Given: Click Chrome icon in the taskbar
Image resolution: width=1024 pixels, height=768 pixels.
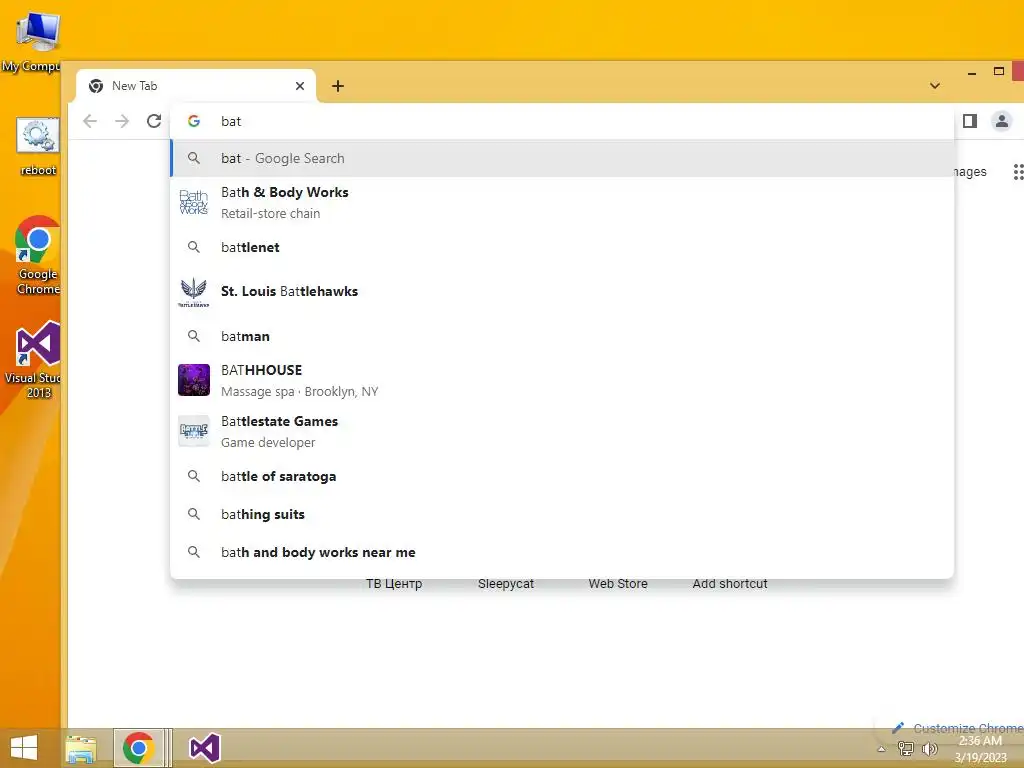Looking at the screenshot, I should 138,748.
